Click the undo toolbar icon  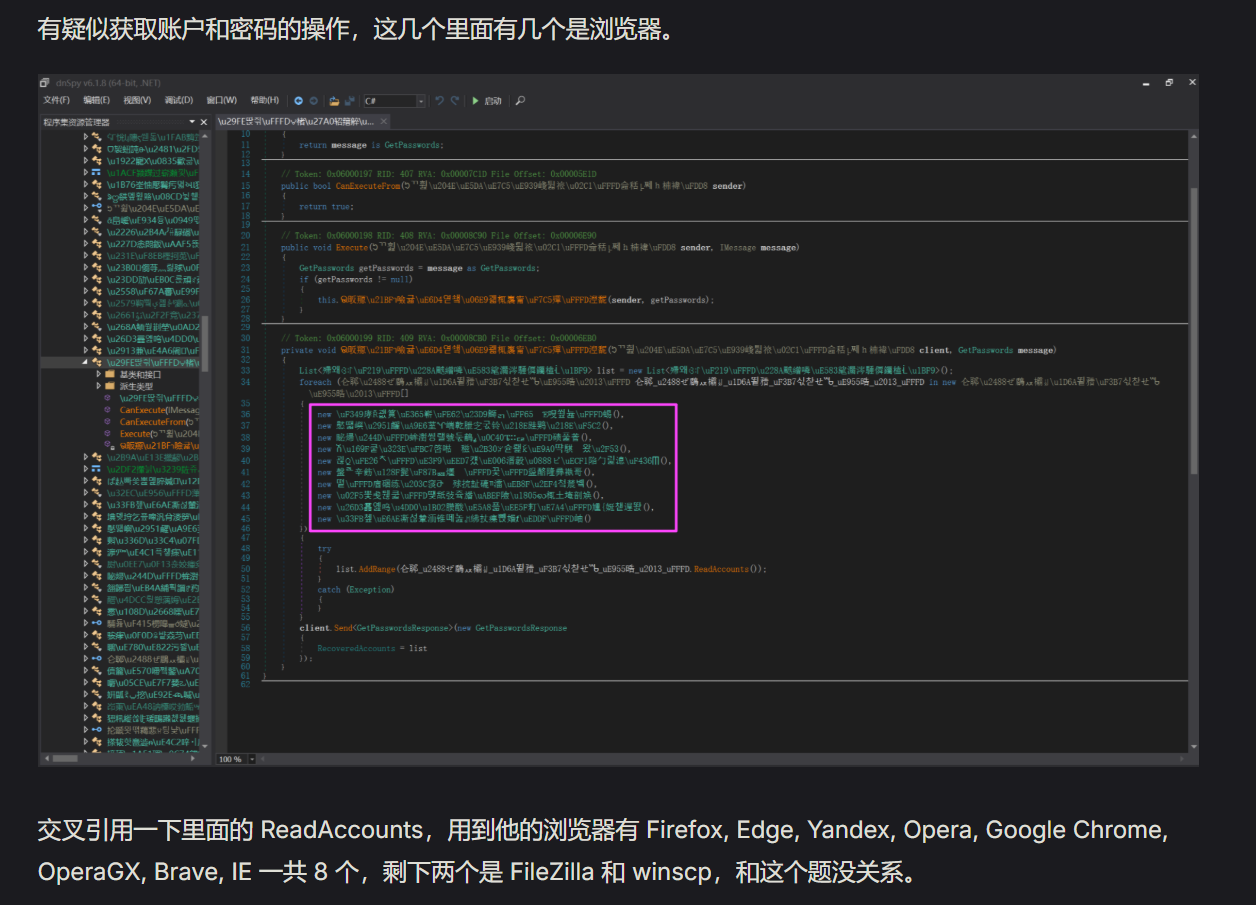(x=439, y=101)
